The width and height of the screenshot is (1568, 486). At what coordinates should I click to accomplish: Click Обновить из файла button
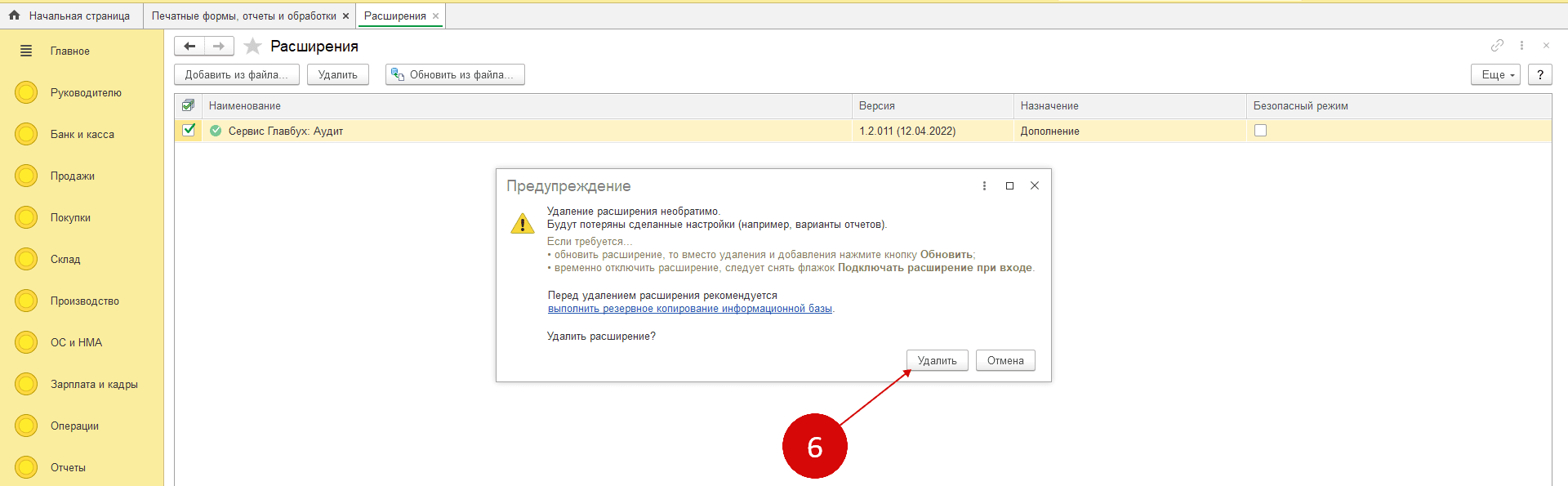455,74
